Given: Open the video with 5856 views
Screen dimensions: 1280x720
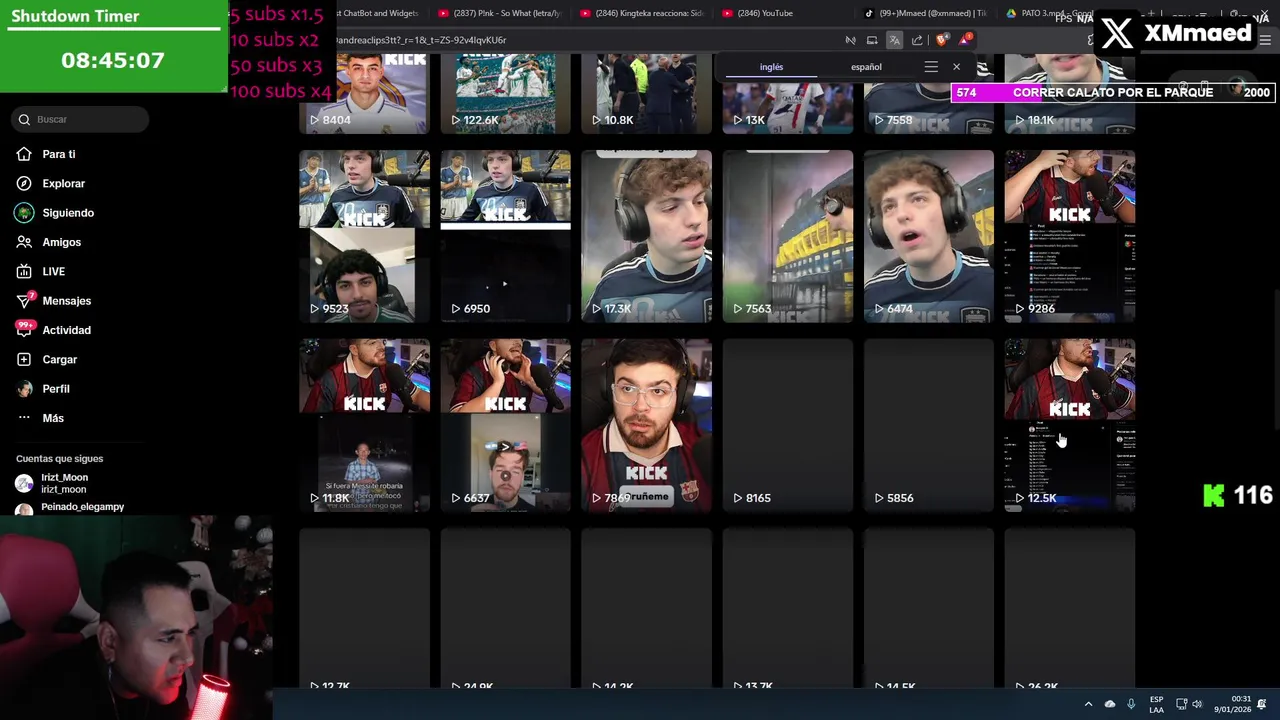Looking at the screenshot, I should click(928, 425).
